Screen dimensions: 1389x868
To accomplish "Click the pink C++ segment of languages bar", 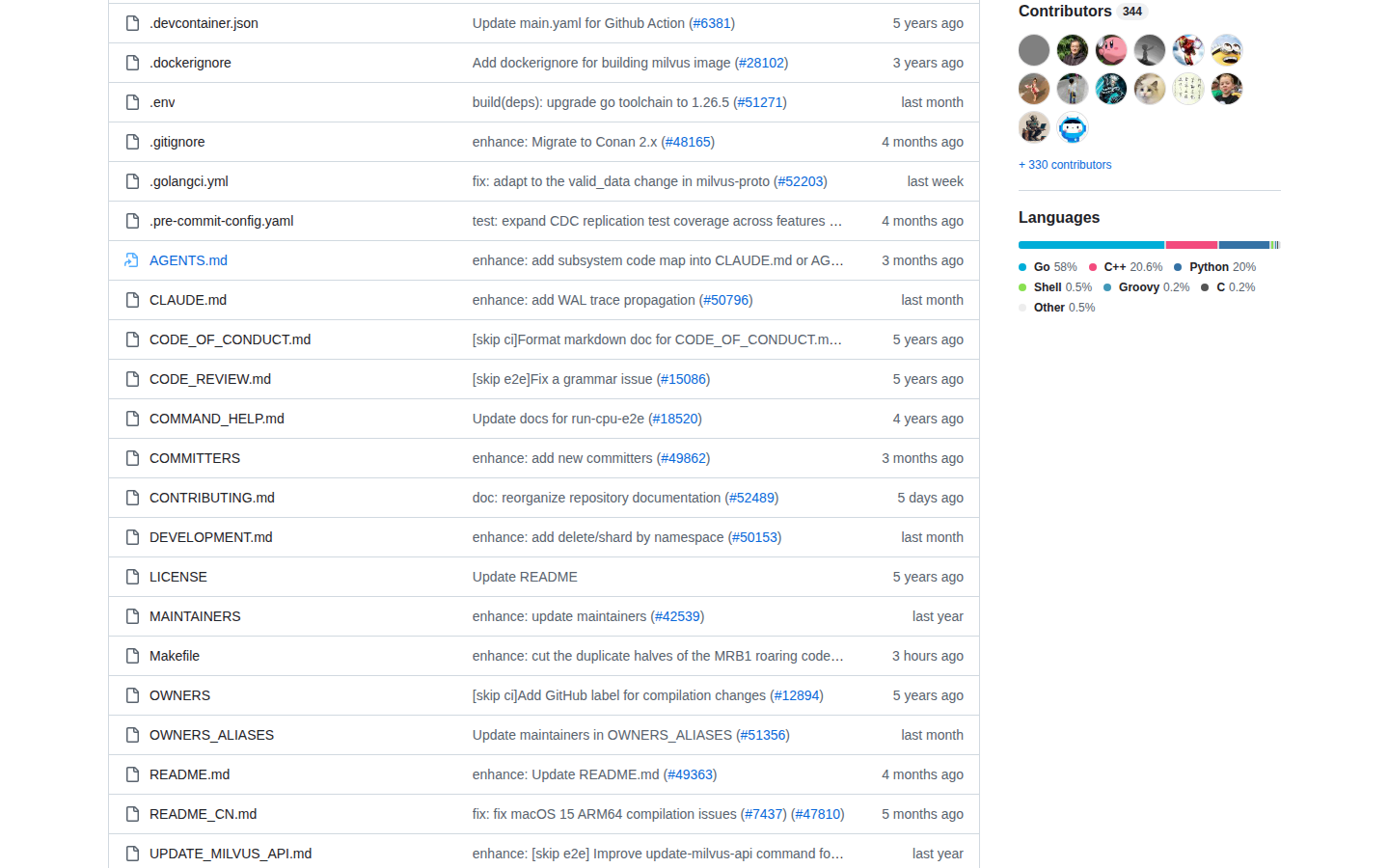I will tap(1192, 245).
